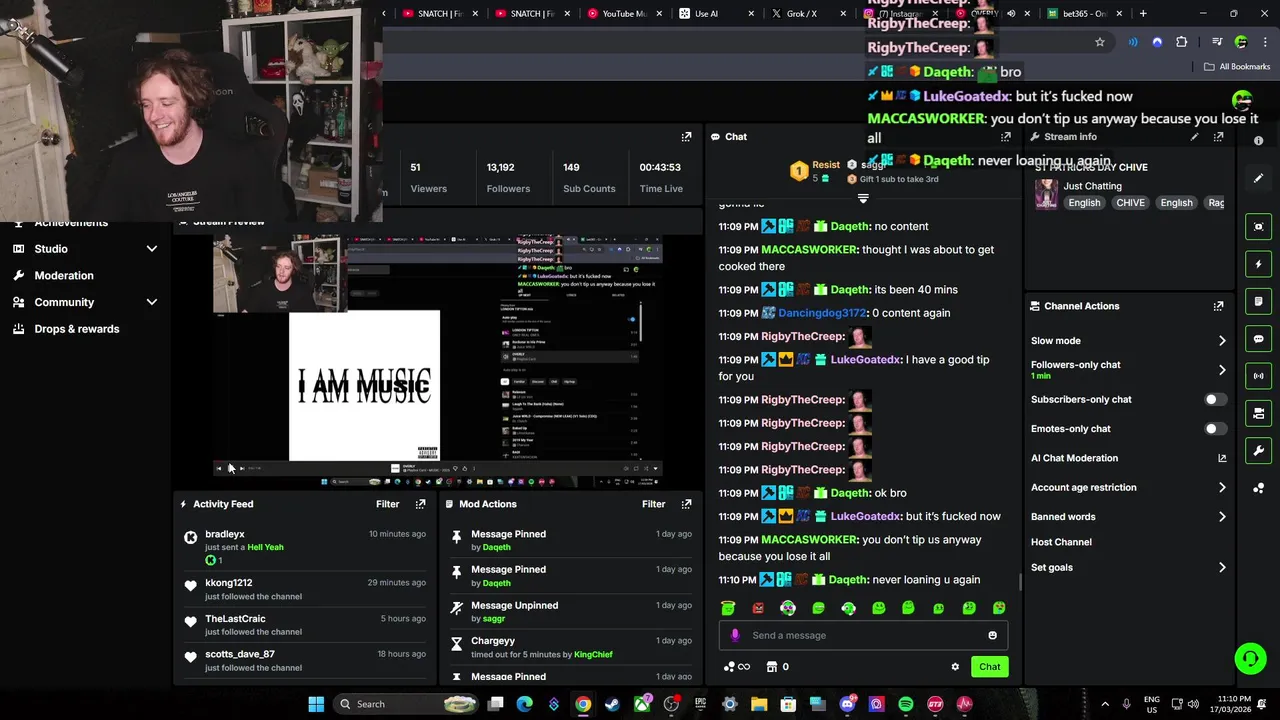Bookmark this page with the star icon

1100,42
